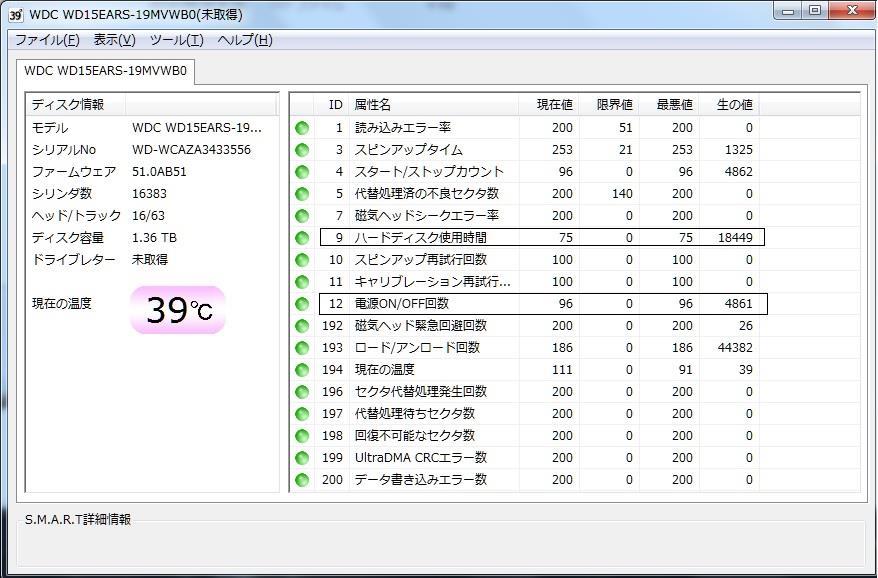This screenshot has width=878, height=578.
Task: Click the status icon for キャリブレーション再試行
Action: (x=302, y=282)
